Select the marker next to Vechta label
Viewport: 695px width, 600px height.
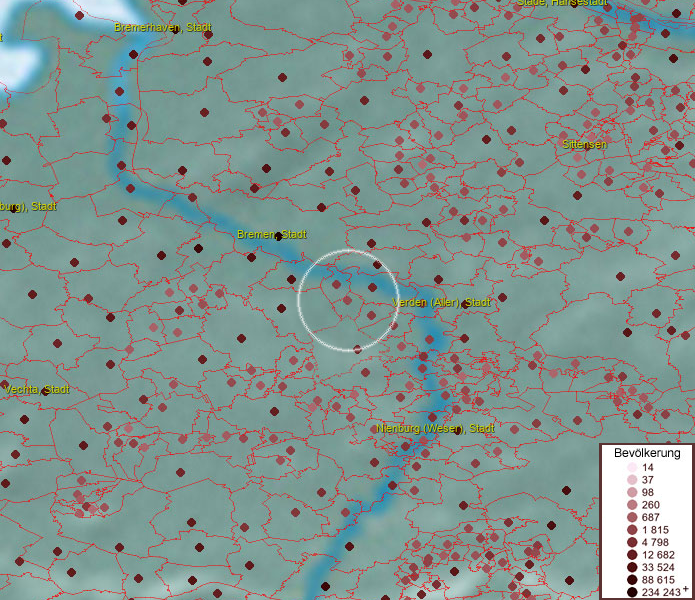(45, 391)
